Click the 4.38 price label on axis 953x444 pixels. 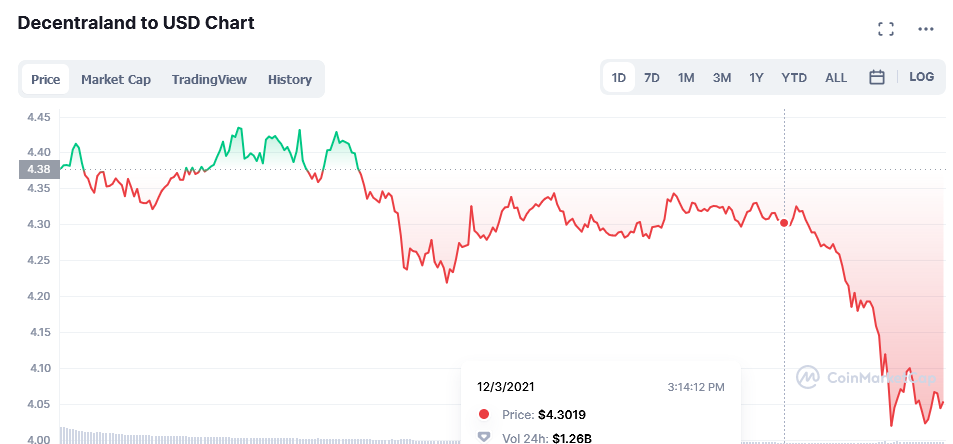pos(40,169)
